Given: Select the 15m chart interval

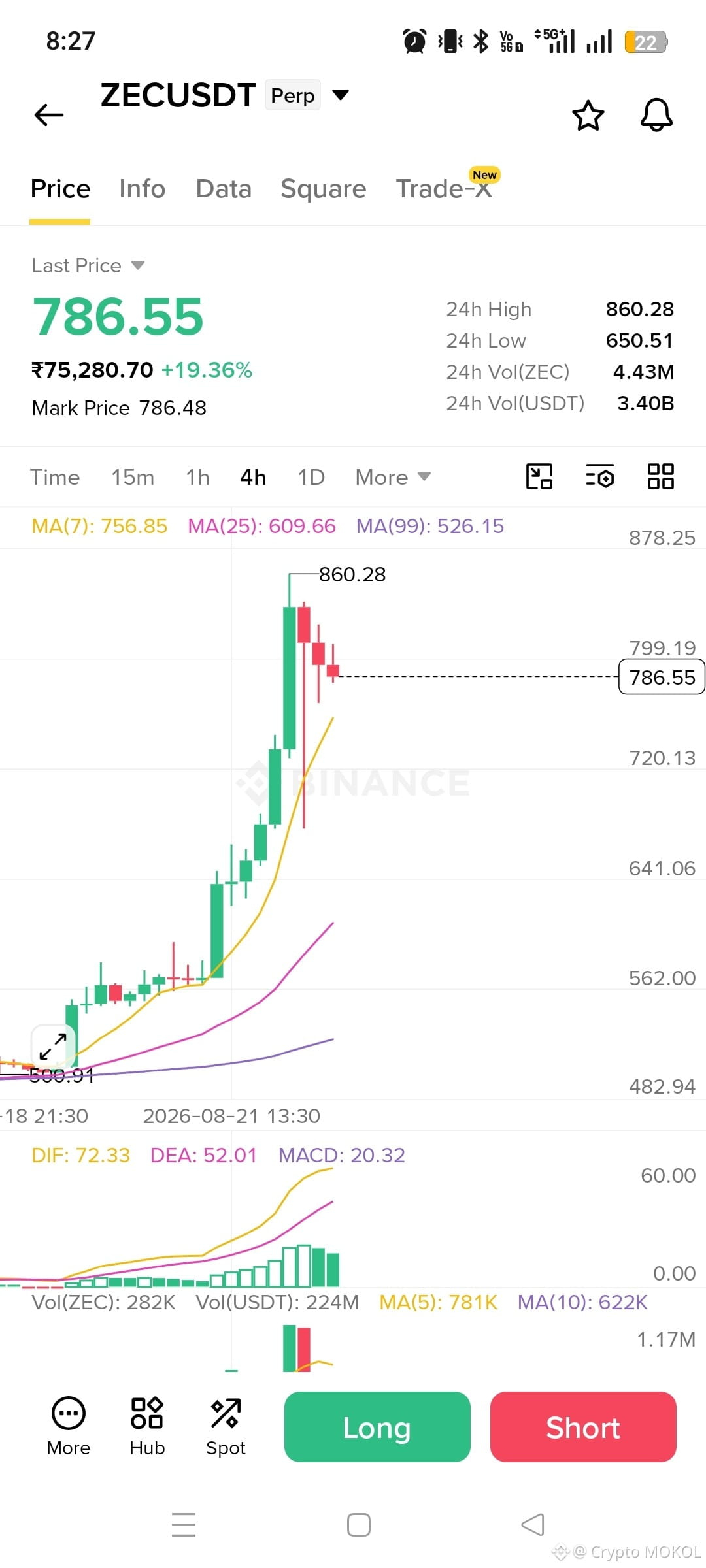Looking at the screenshot, I should coord(133,477).
